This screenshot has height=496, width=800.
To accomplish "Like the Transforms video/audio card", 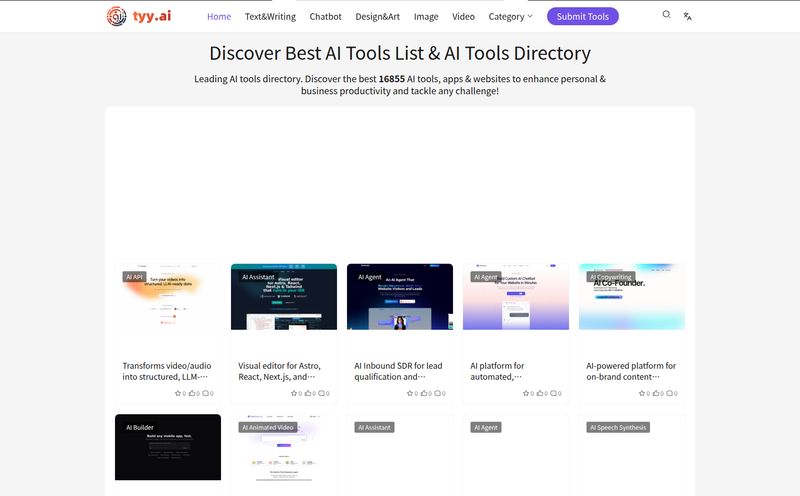I will [192, 393].
